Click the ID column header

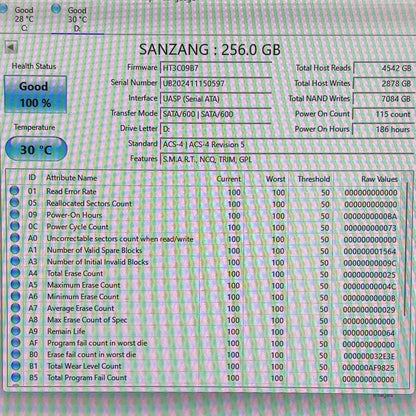[x=32, y=177]
